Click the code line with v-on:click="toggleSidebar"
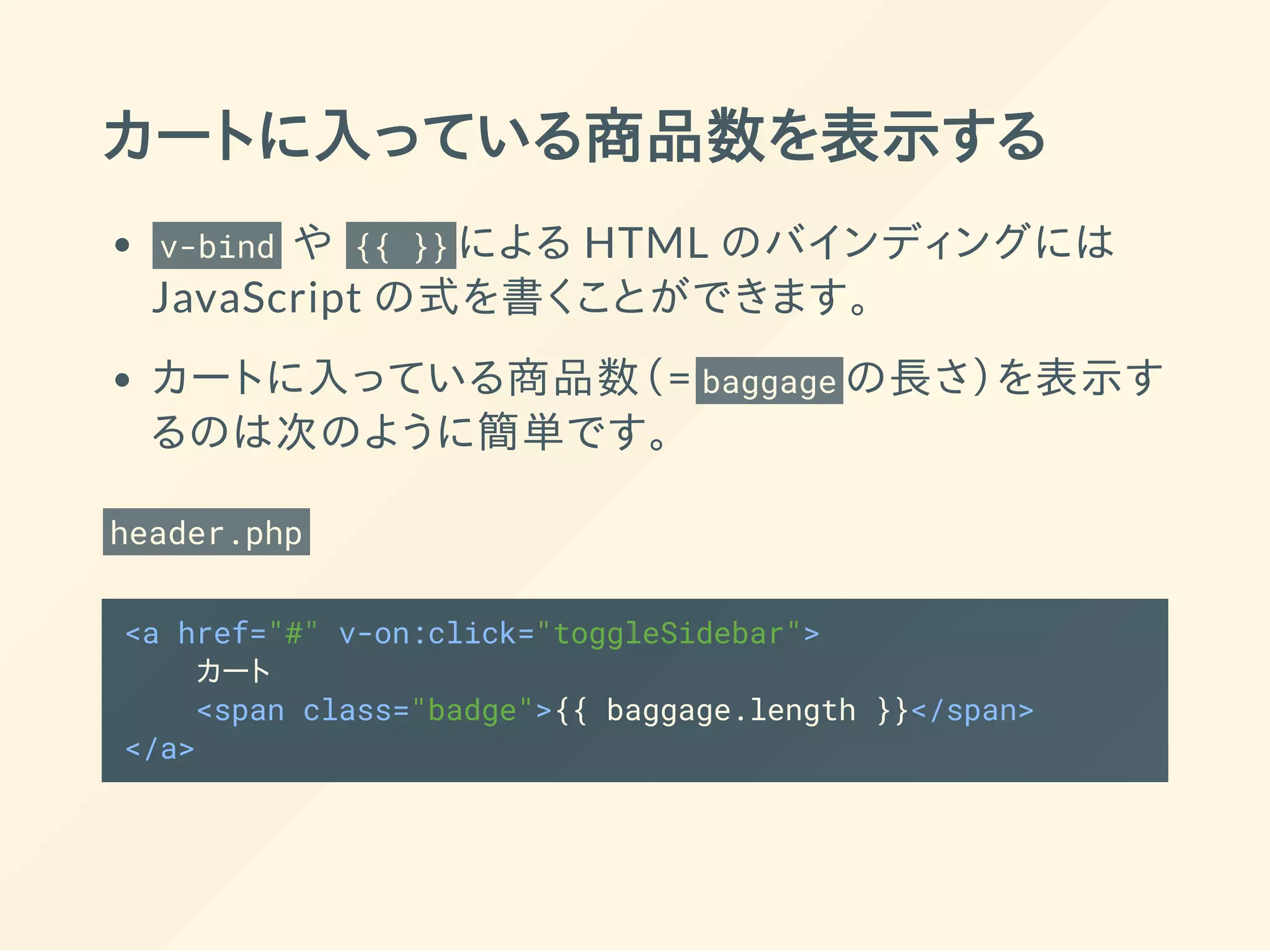Viewport: 1270px width, 952px height. 473,633
